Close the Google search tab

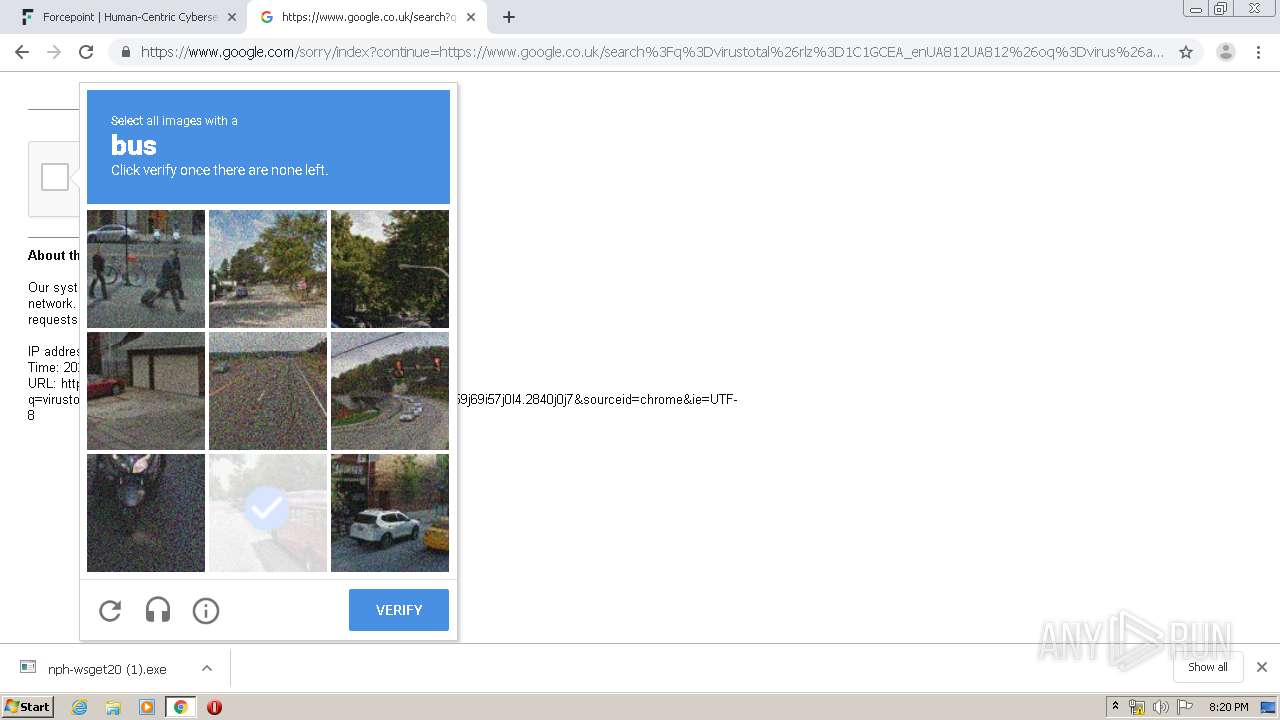point(471,17)
